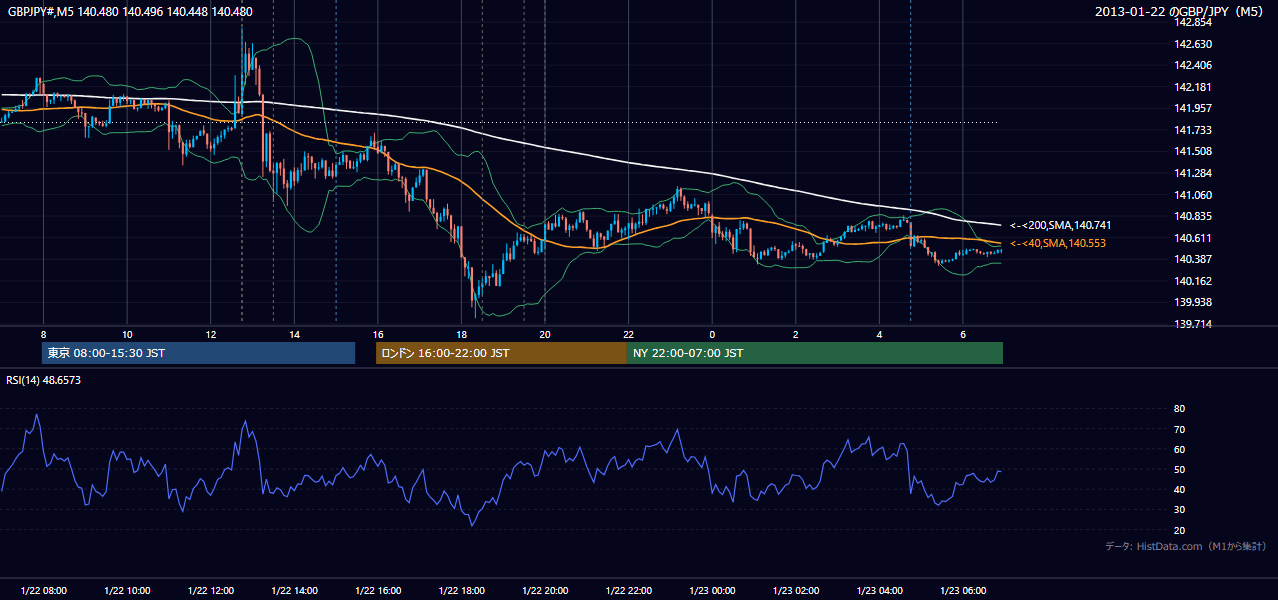Click the HistData.com data credit text
The height and width of the screenshot is (600, 1278).
[1185, 546]
